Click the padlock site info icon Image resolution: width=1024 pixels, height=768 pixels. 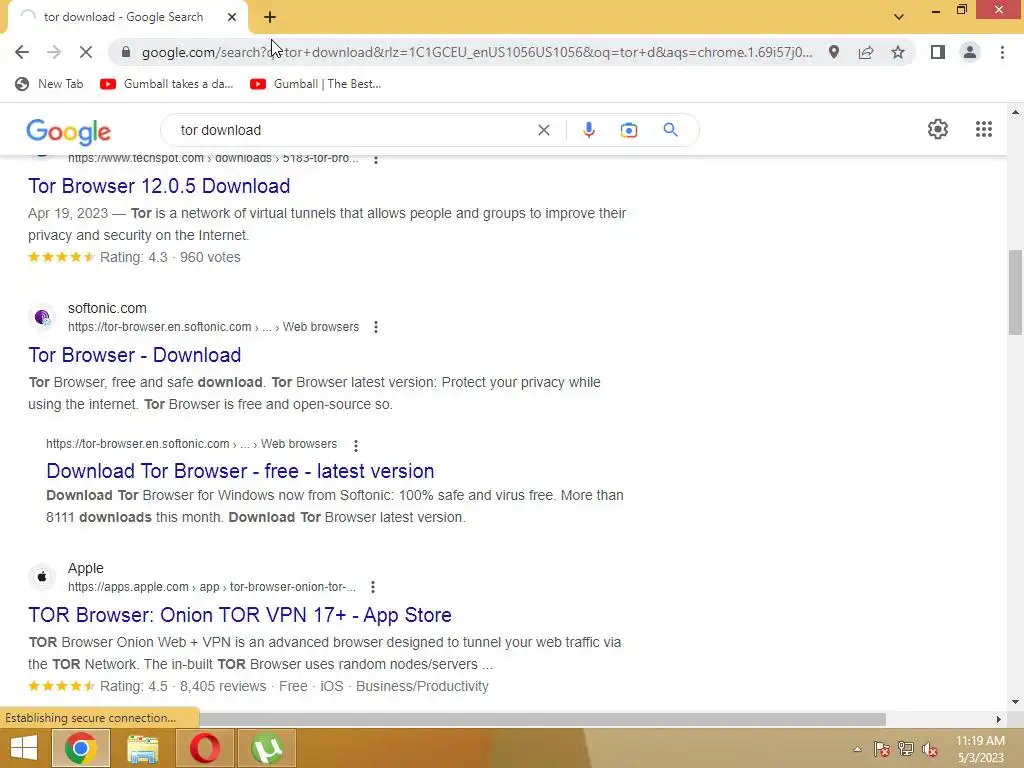(126, 52)
